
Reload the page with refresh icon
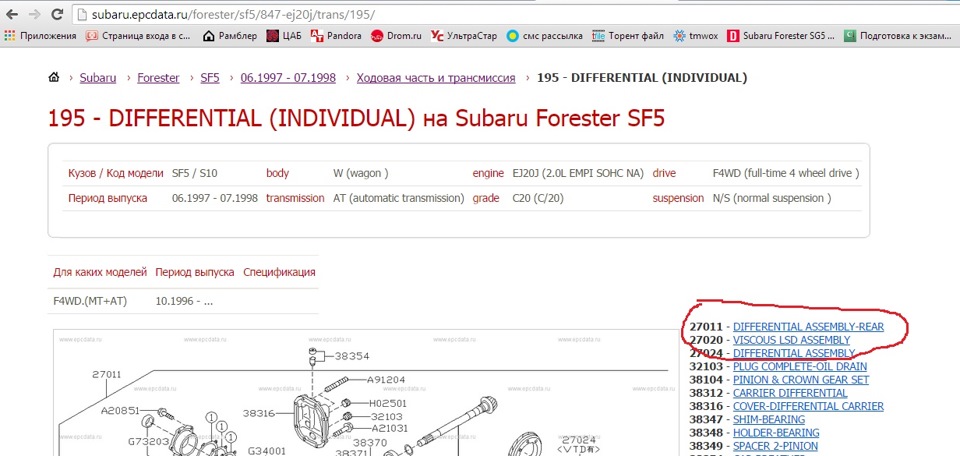(x=57, y=13)
